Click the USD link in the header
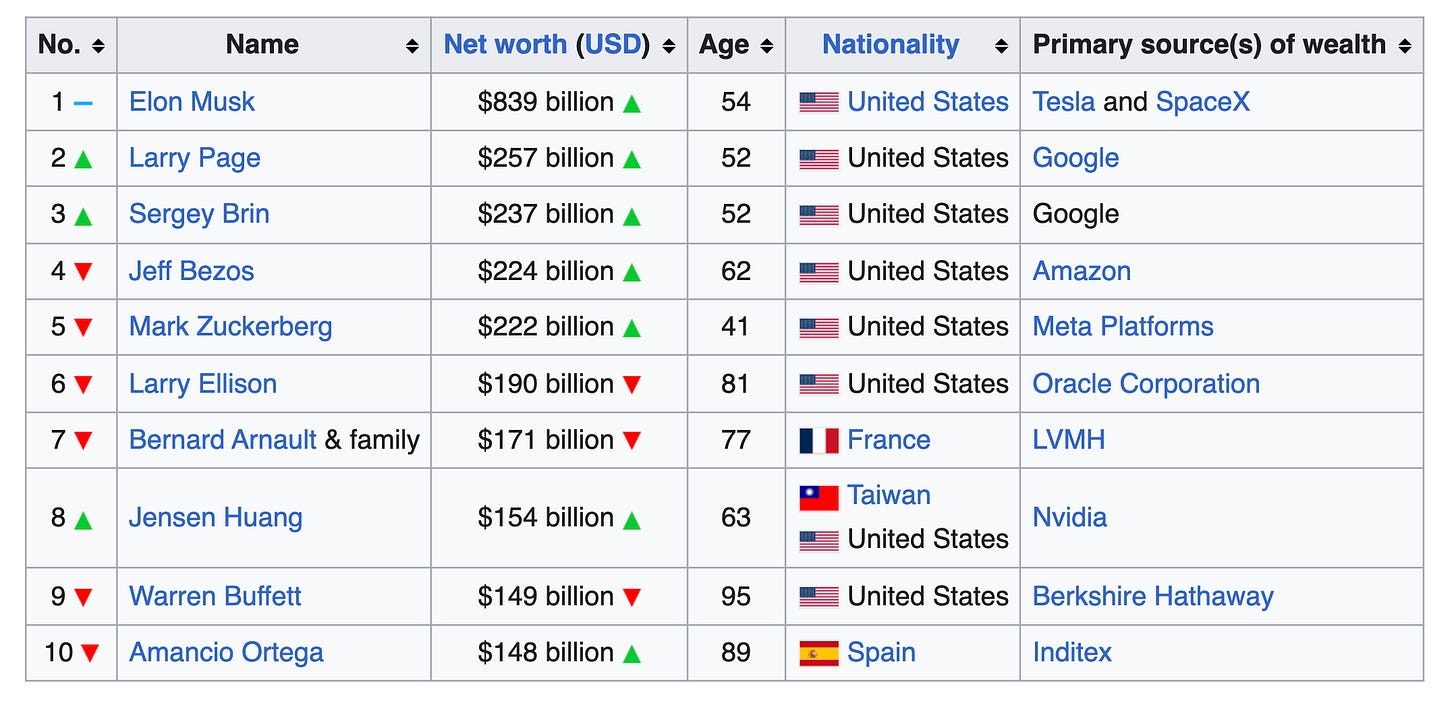Image resolution: width=1456 pixels, height=710 pixels. tap(613, 45)
